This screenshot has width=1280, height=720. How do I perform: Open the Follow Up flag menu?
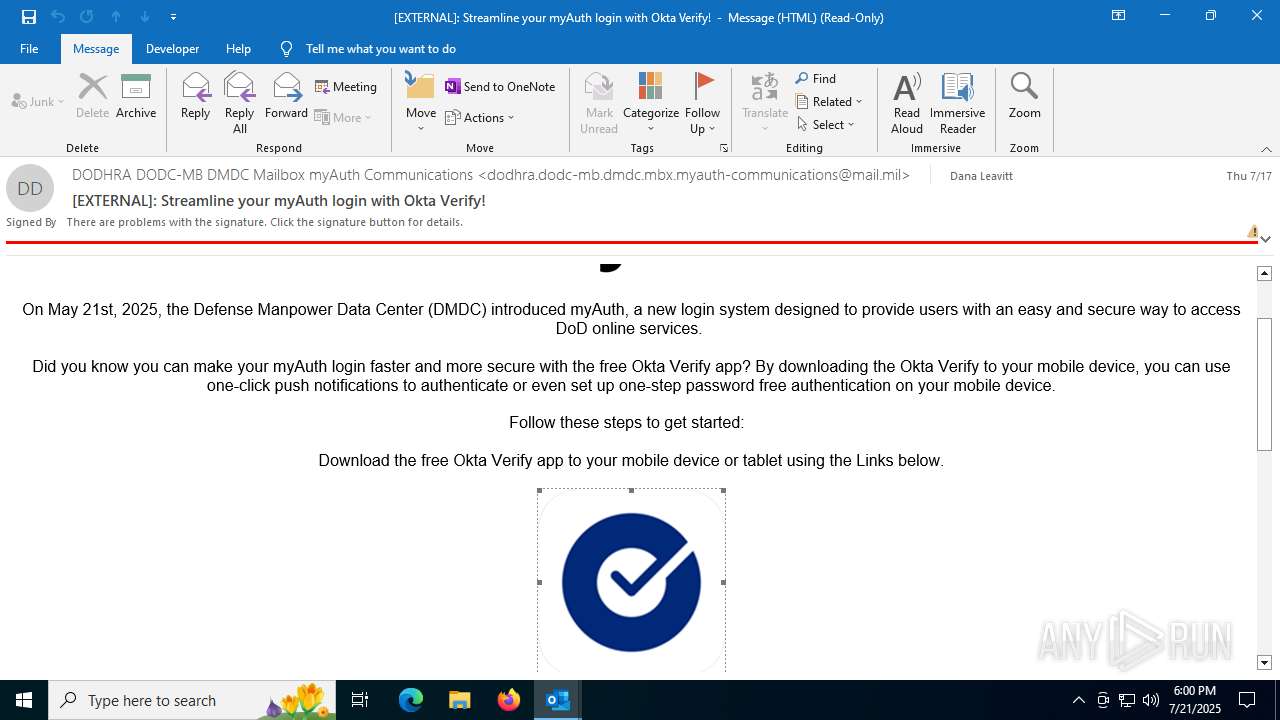[x=703, y=103]
